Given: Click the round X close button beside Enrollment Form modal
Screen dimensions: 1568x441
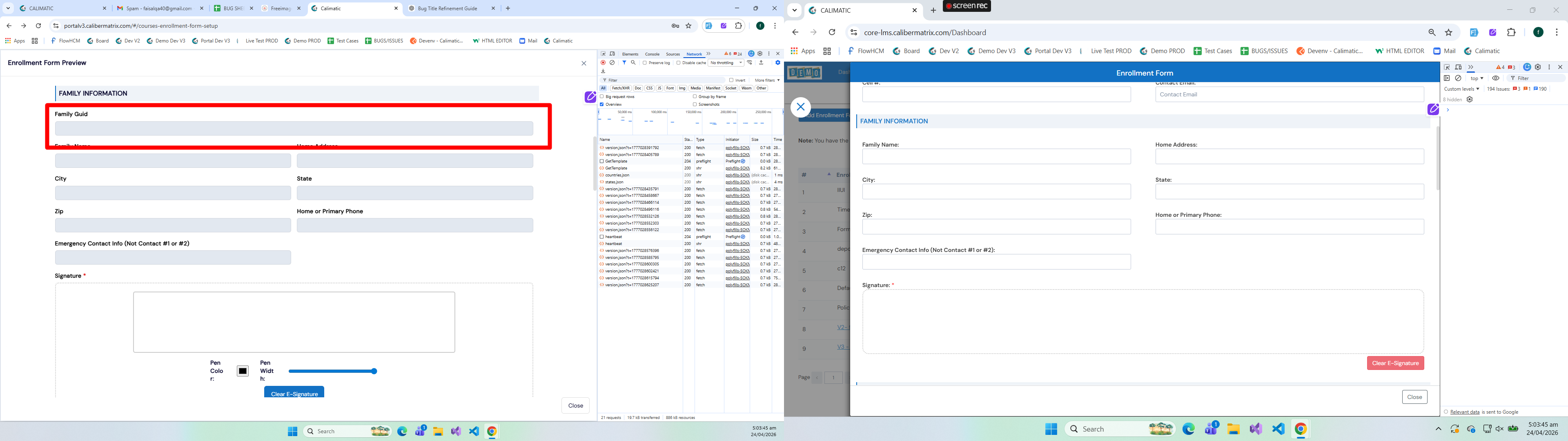Looking at the screenshot, I should (x=800, y=107).
